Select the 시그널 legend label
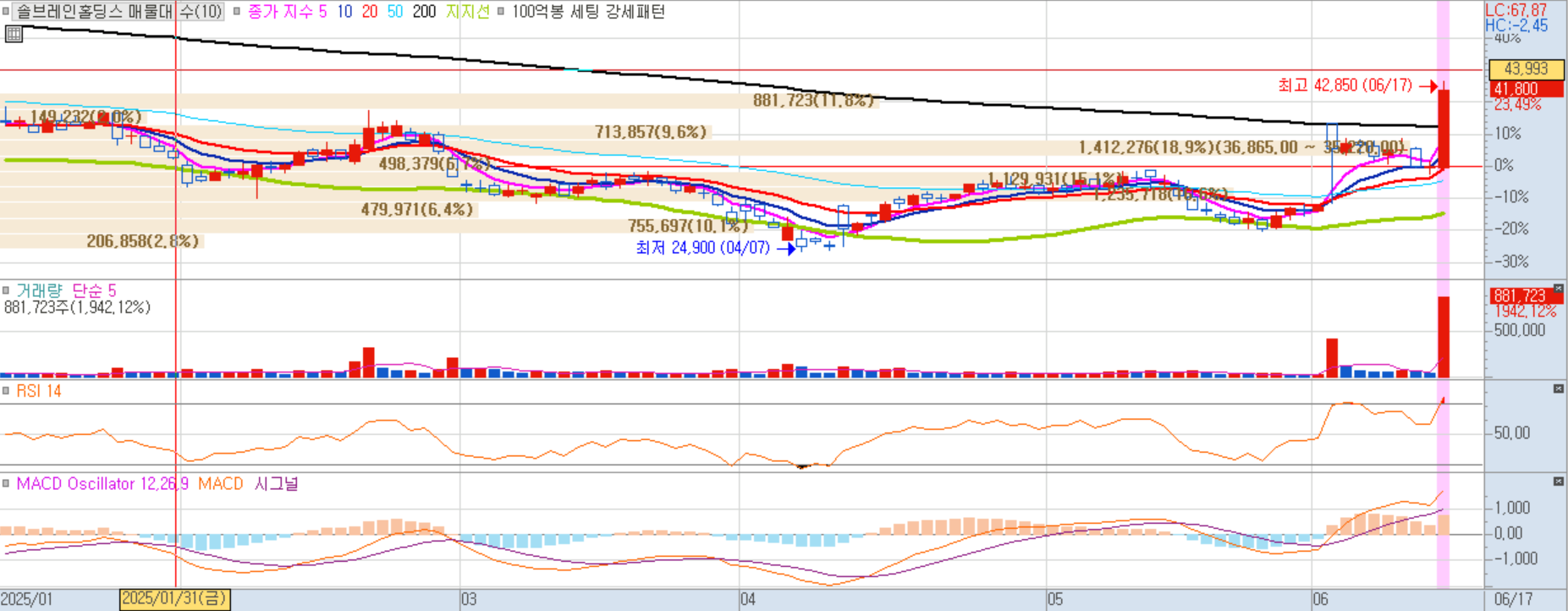 [x=277, y=484]
